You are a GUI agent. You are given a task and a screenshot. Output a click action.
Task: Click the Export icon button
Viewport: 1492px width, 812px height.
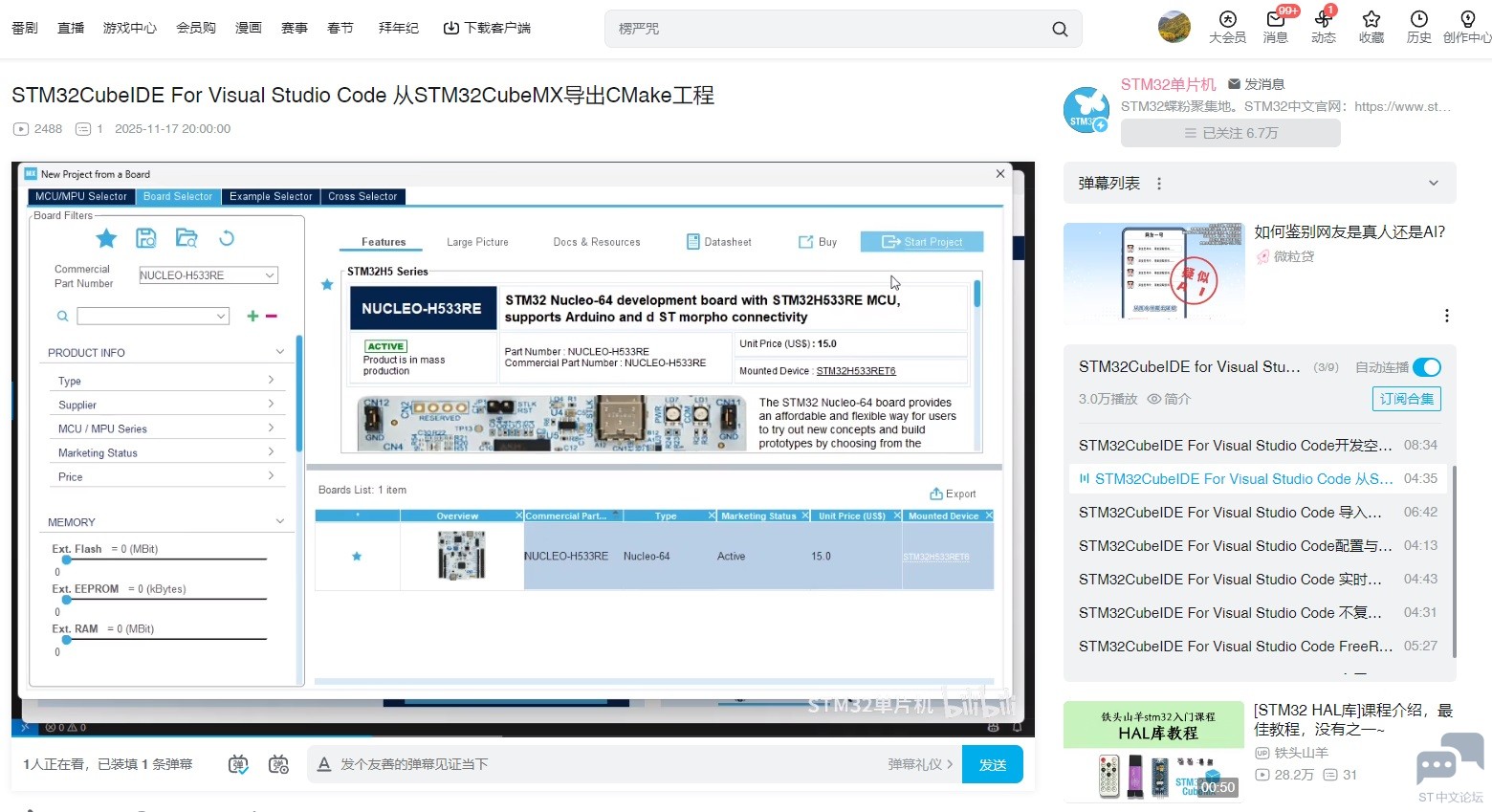(953, 494)
